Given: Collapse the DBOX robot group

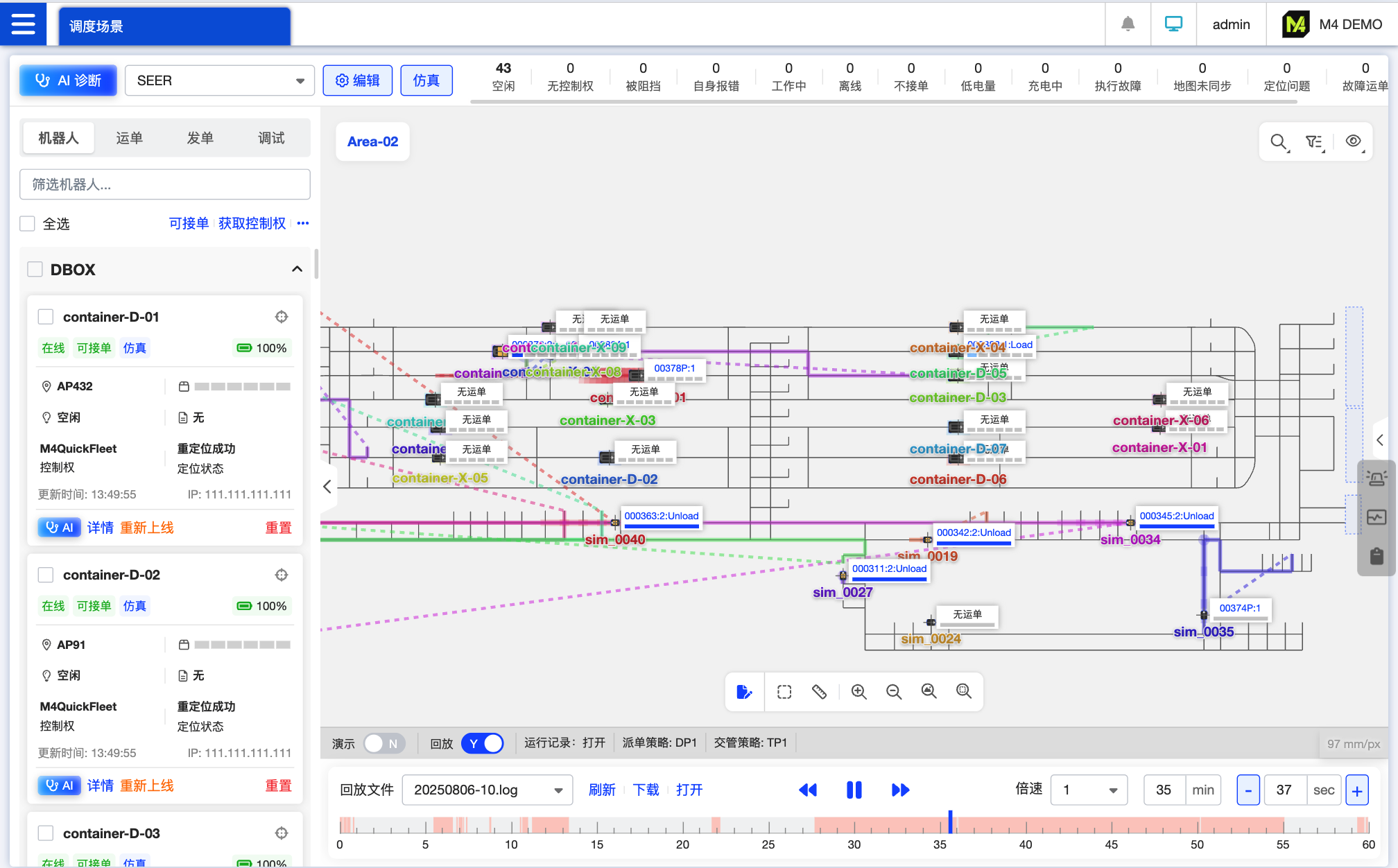Looking at the screenshot, I should [x=297, y=269].
